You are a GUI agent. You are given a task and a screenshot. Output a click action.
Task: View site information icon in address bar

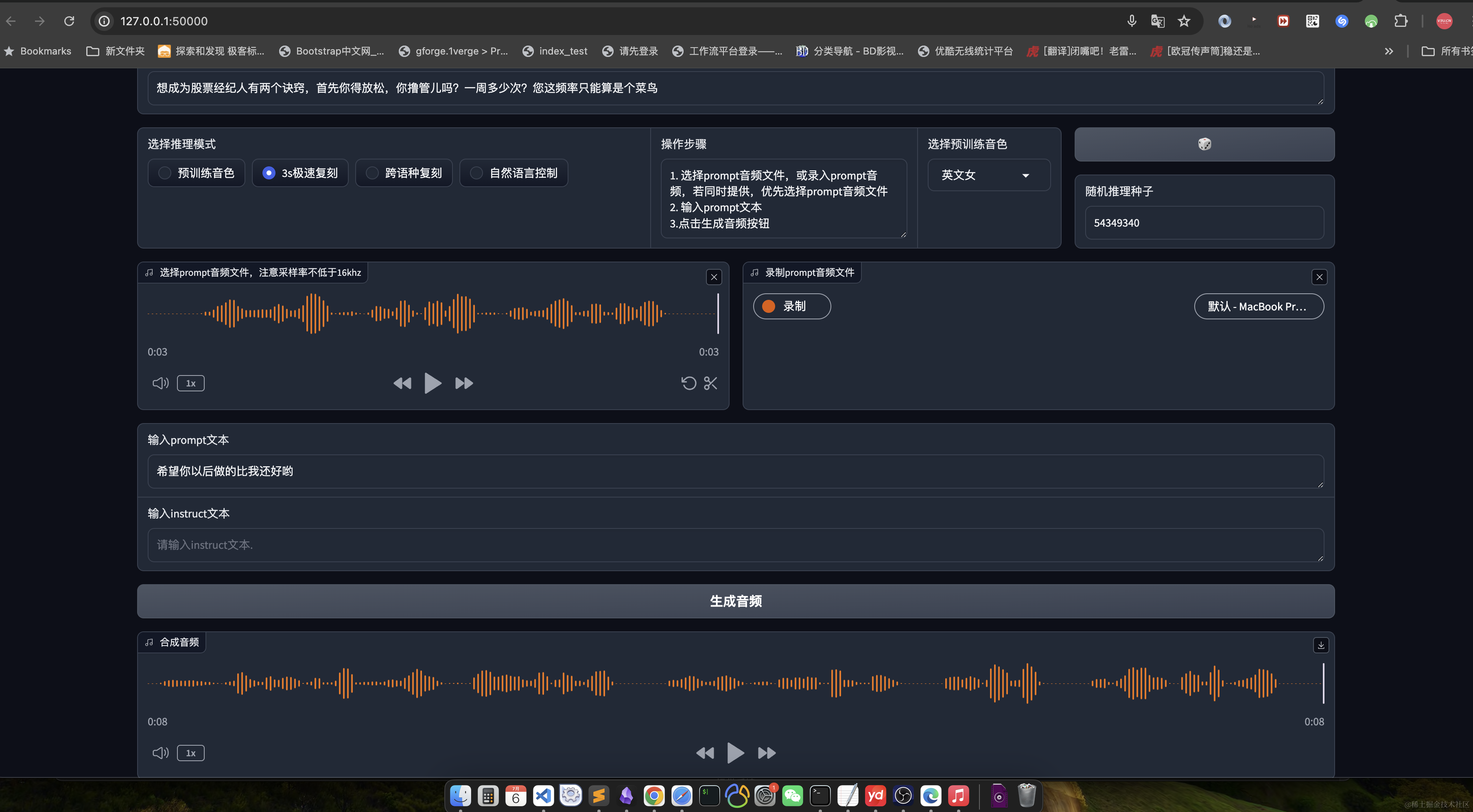click(104, 21)
